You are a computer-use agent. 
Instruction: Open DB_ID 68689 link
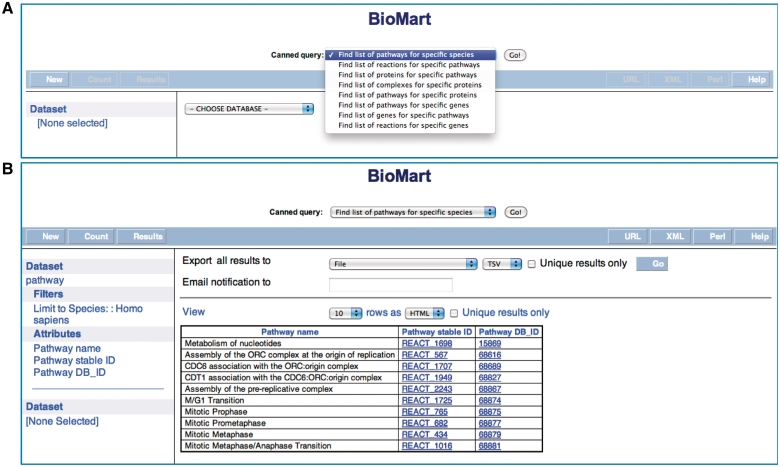pyautogui.click(x=489, y=367)
